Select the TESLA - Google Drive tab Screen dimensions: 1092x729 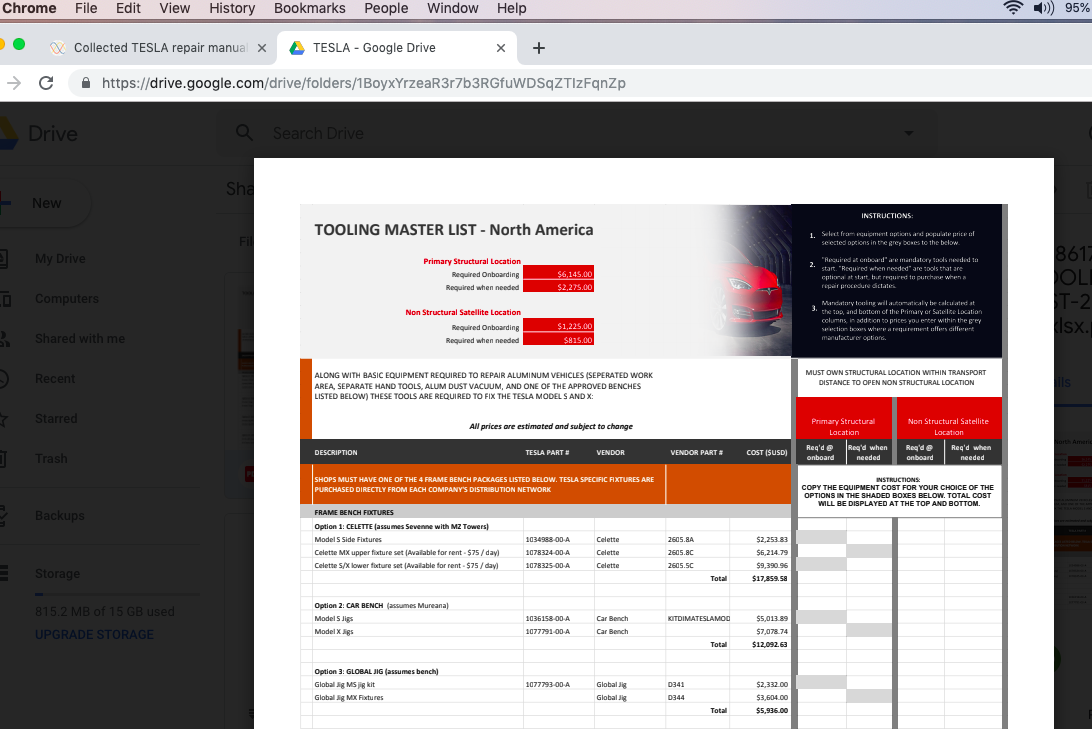point(398,48)
